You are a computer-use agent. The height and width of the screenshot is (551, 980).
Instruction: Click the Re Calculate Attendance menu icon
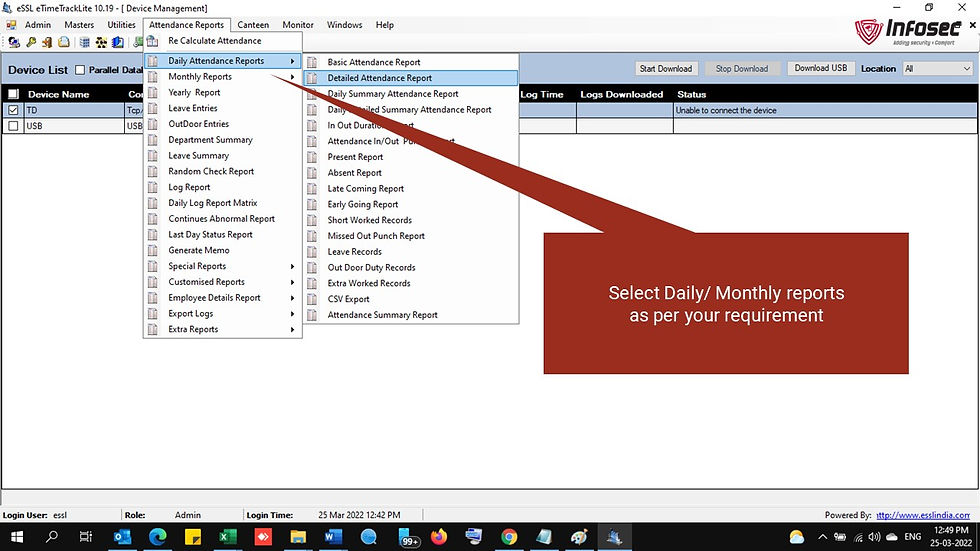click(x=152, y=41)
